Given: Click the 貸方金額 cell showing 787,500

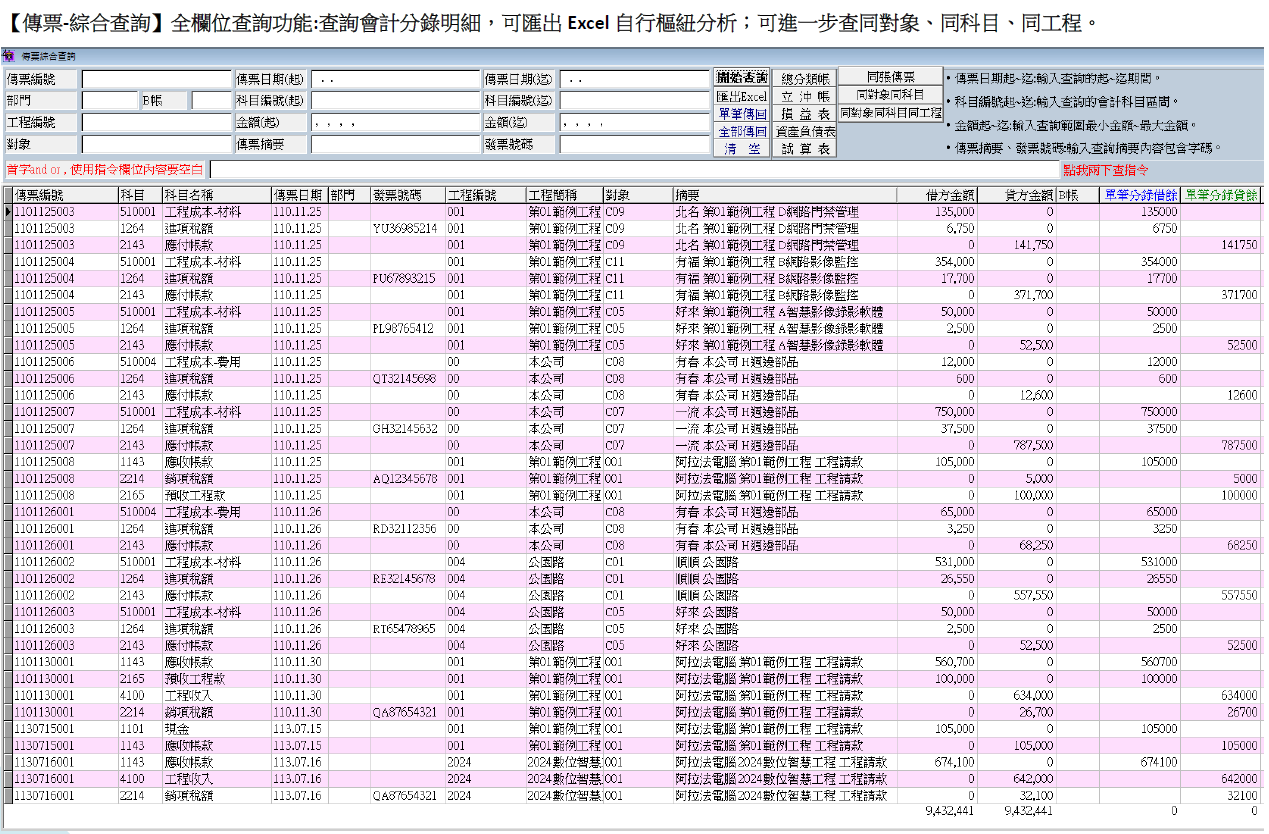Looking at the screenshot, I should [1015, 445].
